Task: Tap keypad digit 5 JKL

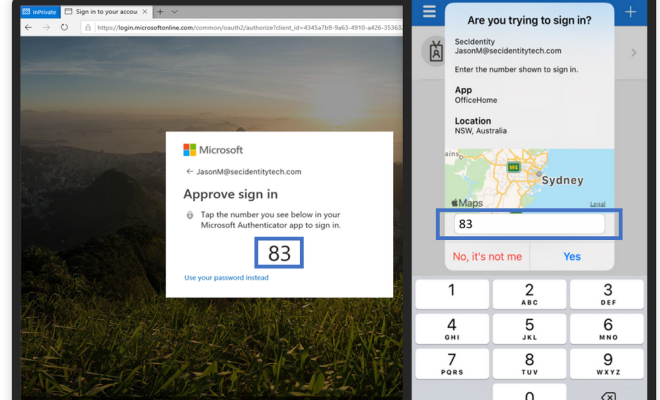Action: (x=529, y=329)
